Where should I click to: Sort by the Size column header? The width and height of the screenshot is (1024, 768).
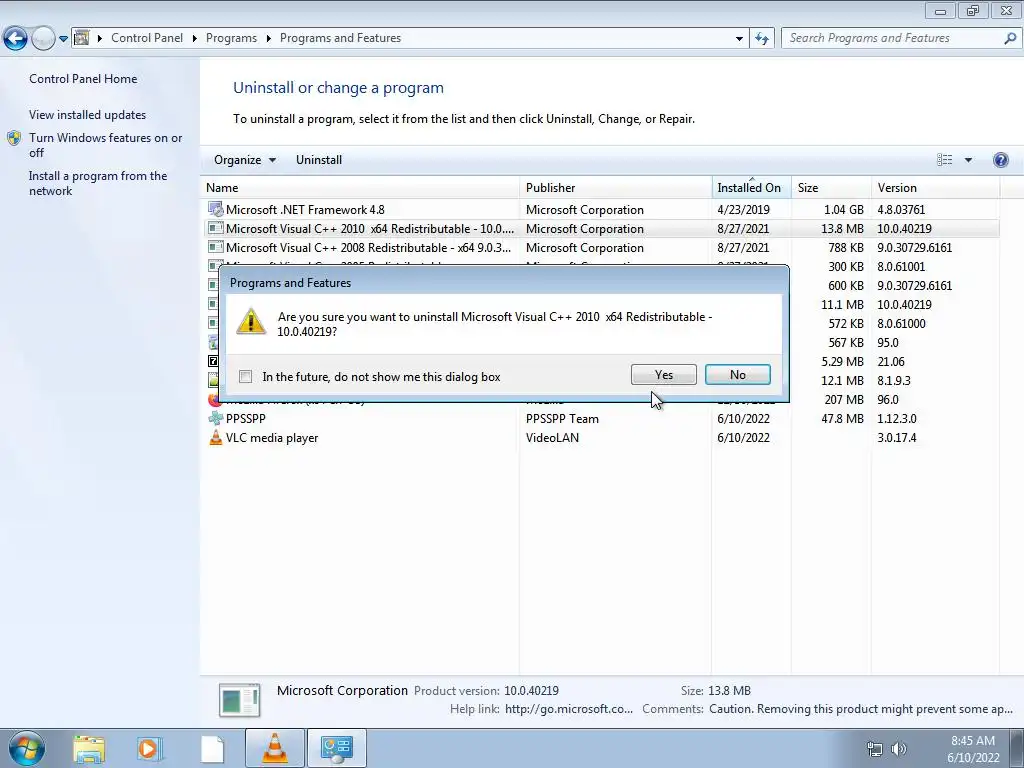click(831, 187)
